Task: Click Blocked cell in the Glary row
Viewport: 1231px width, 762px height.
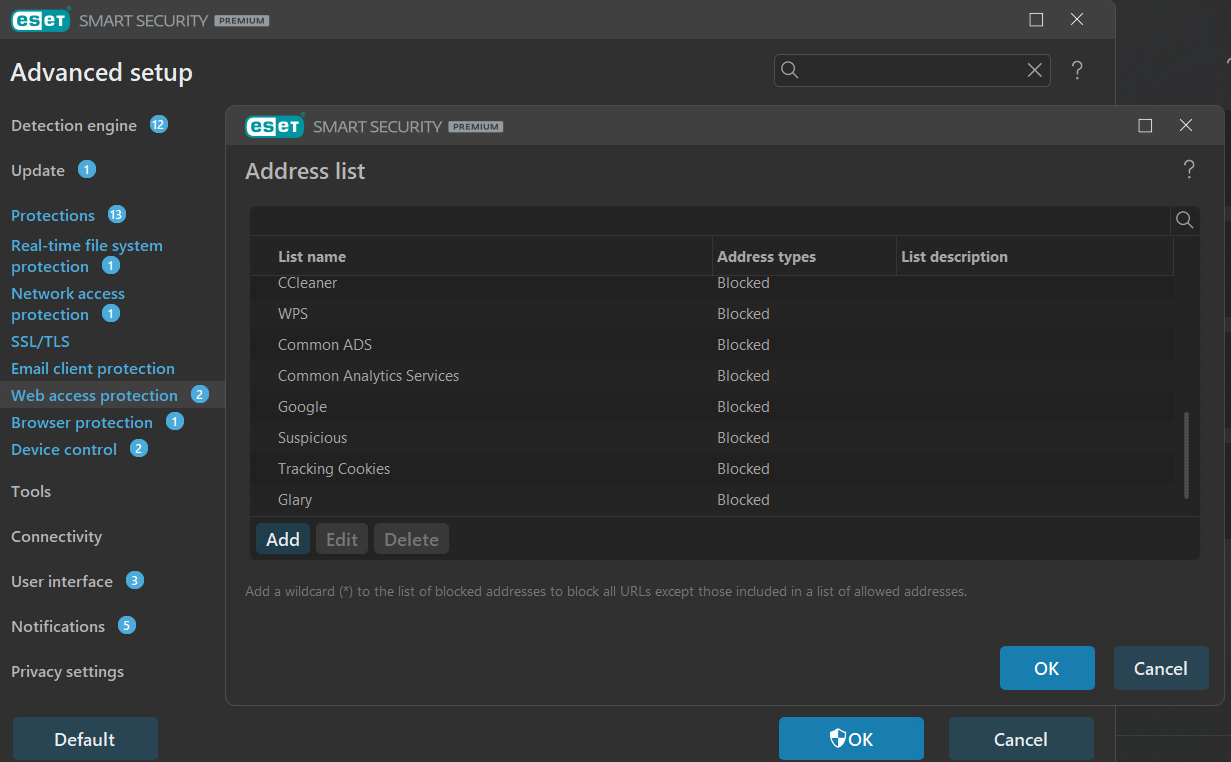Action: click(x=743, y=500)
